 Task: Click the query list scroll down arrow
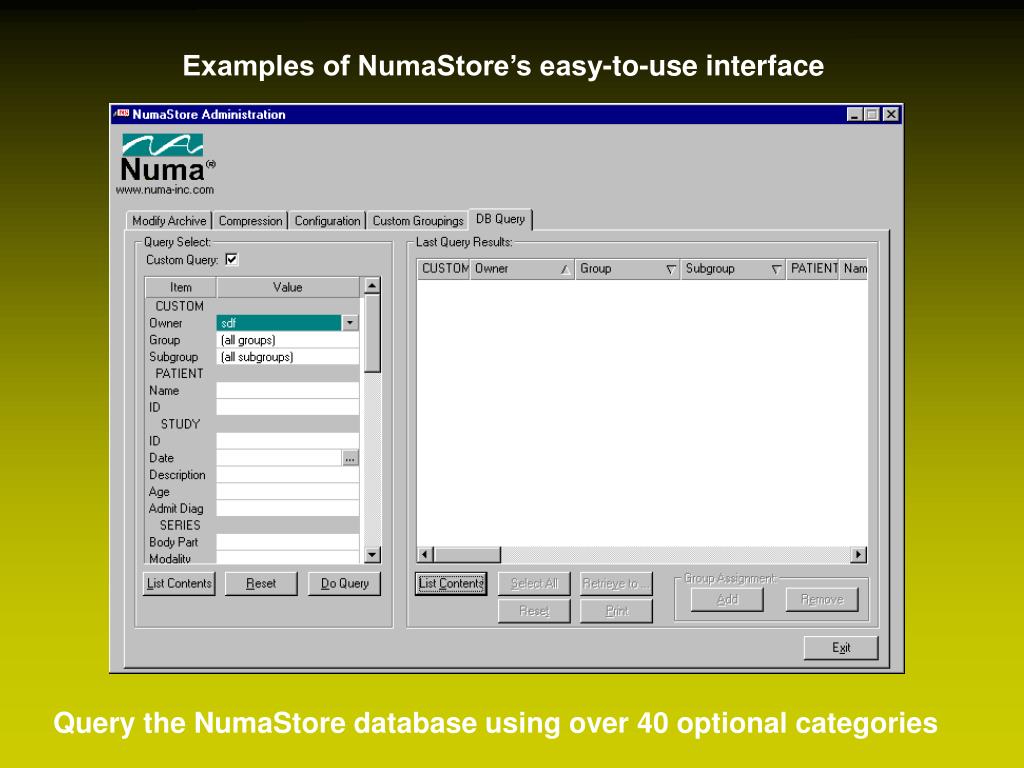(372, 555)
